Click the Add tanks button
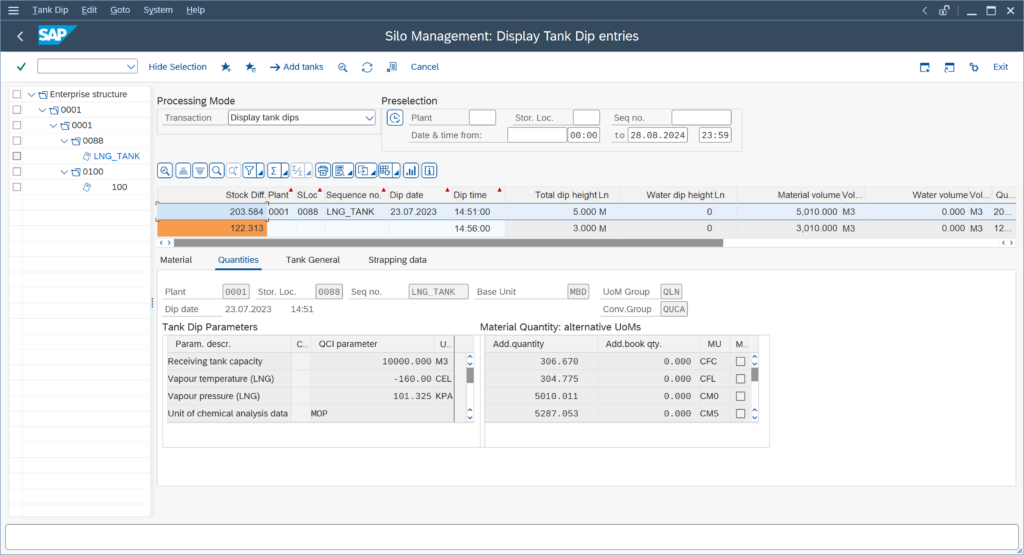1024x555 pixels. pos(296,67)
